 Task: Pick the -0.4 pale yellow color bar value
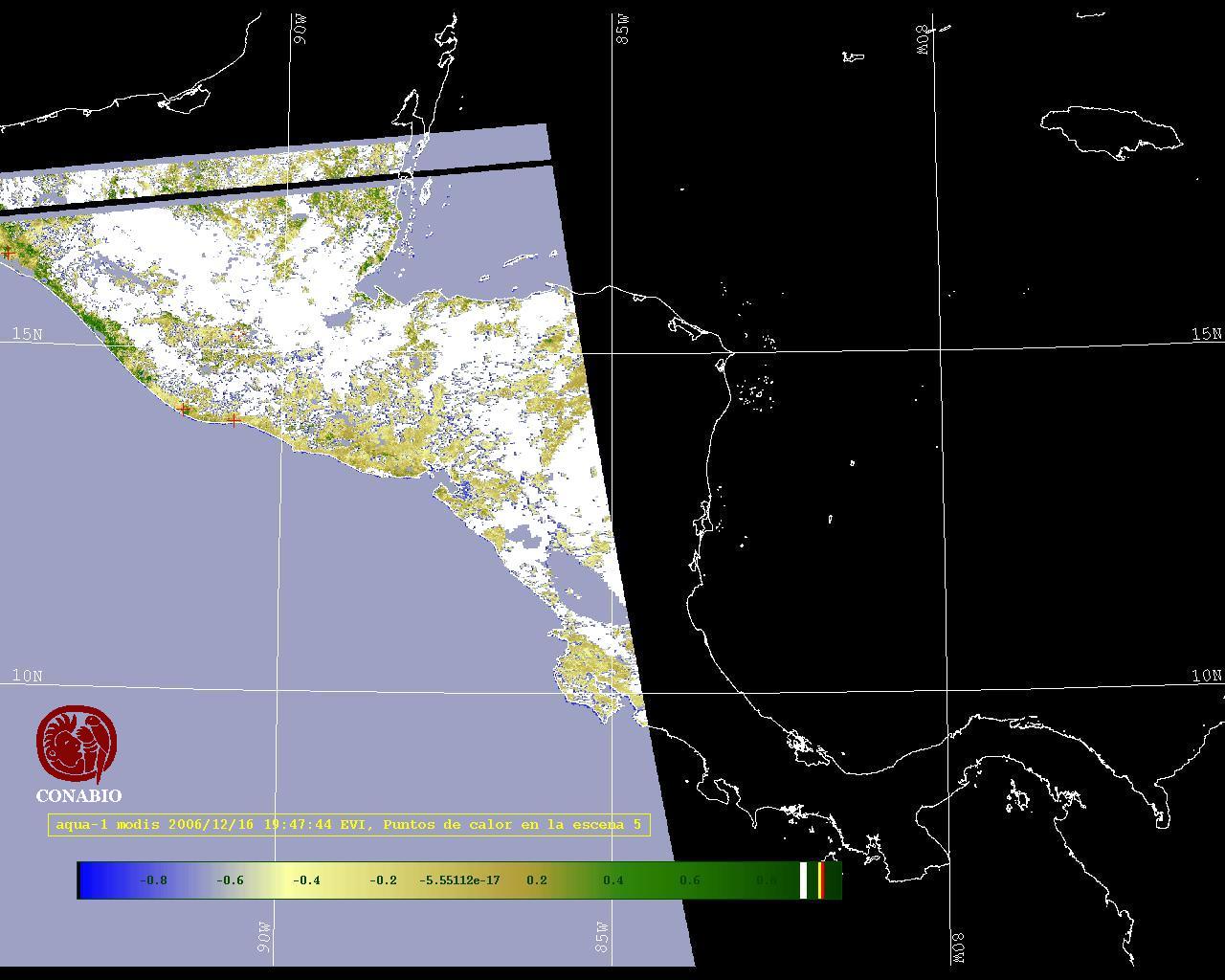(x=306, y=880)
